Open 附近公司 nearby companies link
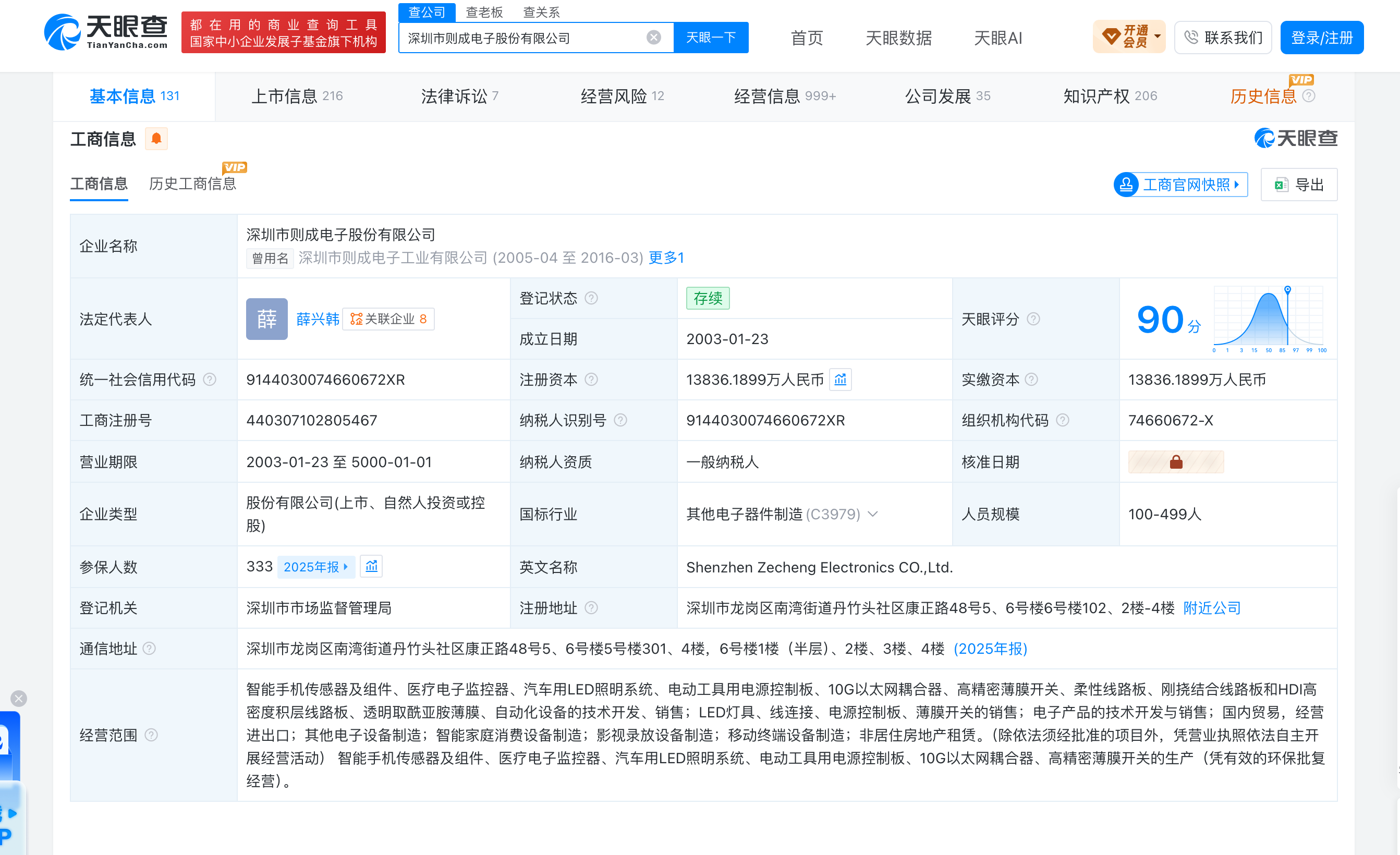 (1212, 608)
